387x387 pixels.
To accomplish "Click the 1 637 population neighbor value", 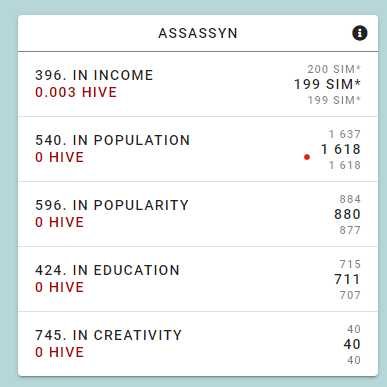I will point(345,134).
